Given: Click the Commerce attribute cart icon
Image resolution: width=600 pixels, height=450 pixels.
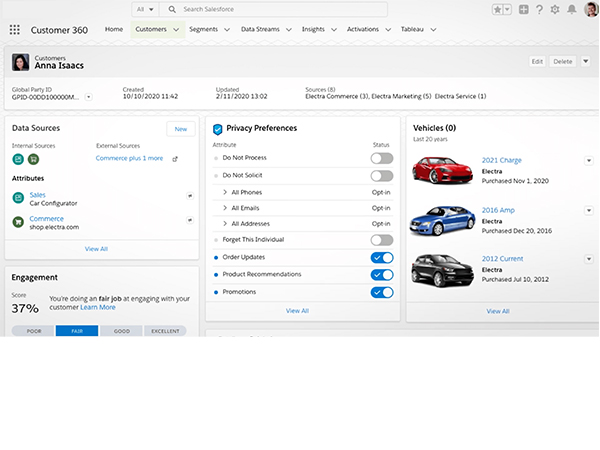Looking at the screenshot, I should coord(18,222).
